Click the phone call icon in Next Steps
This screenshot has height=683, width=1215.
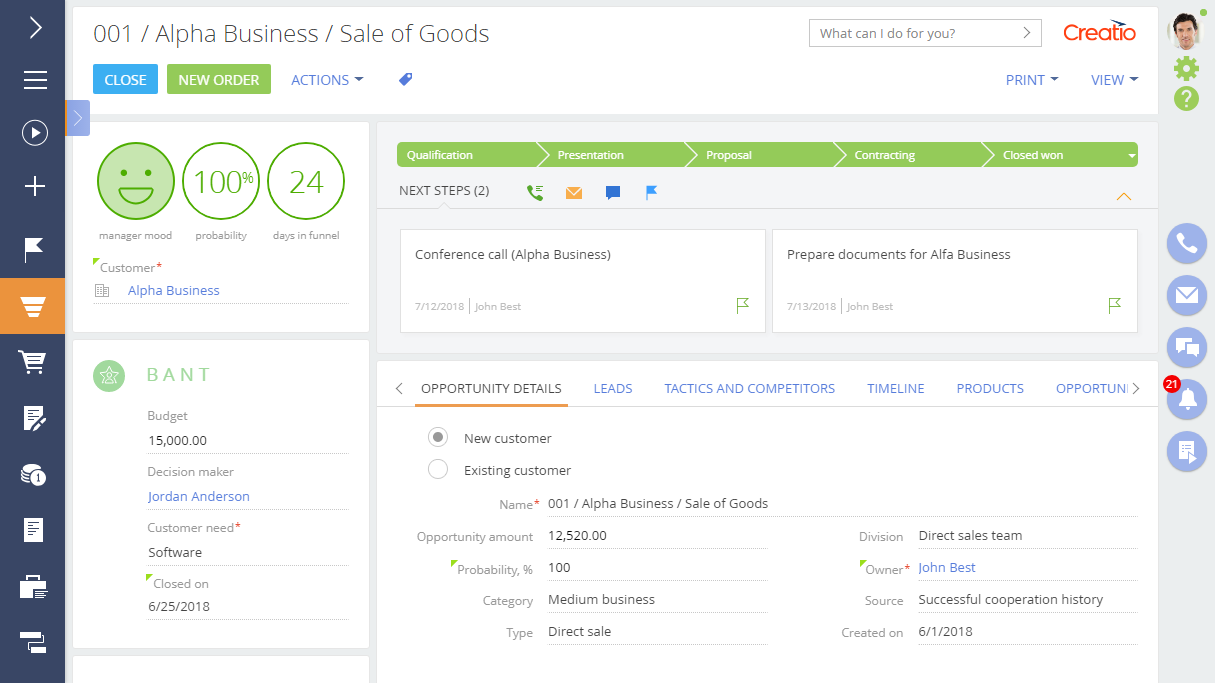click(x=535, y=192)
